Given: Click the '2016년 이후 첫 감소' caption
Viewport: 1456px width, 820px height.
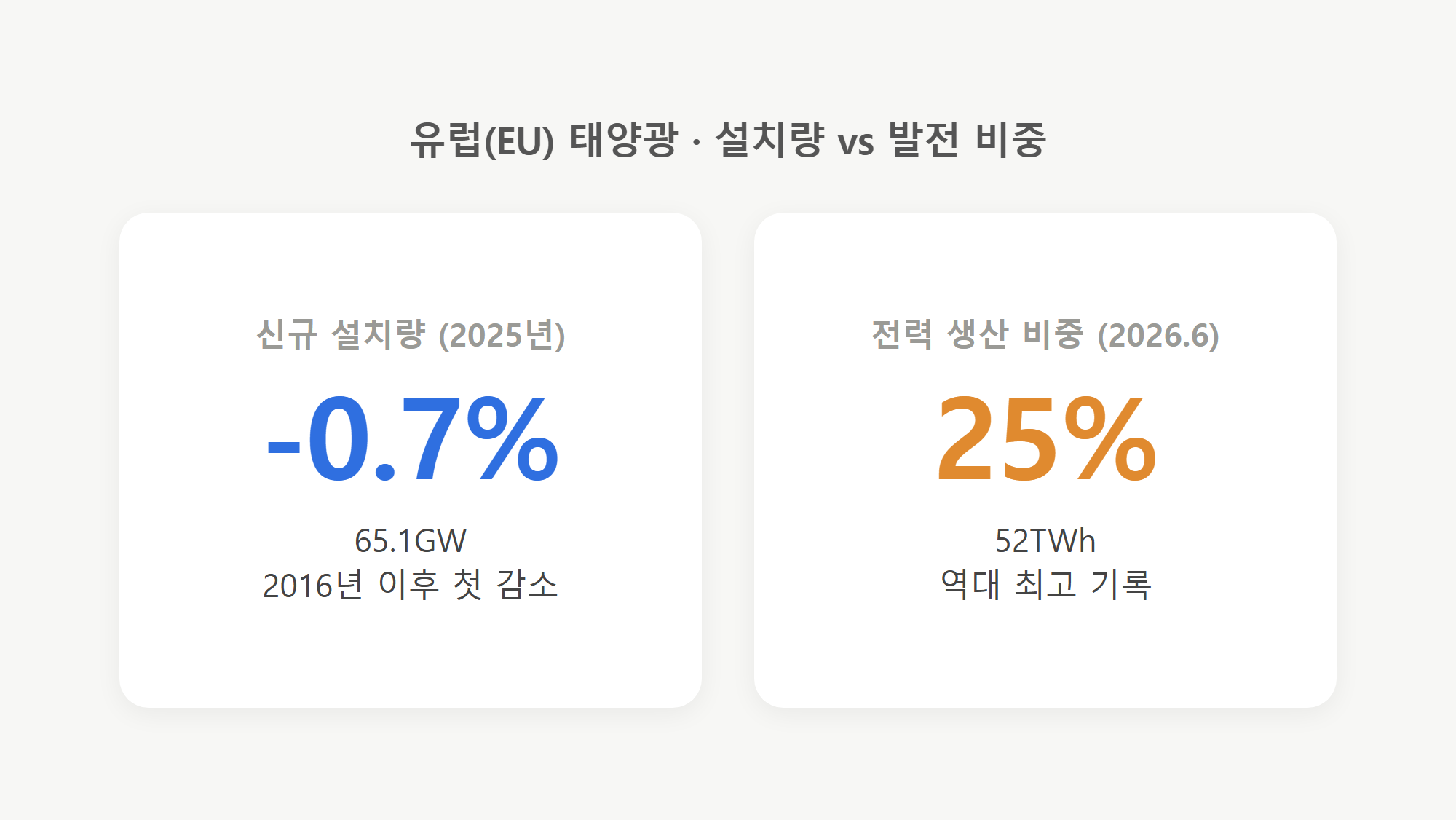Looking at the screenshot, I should 411,585.
